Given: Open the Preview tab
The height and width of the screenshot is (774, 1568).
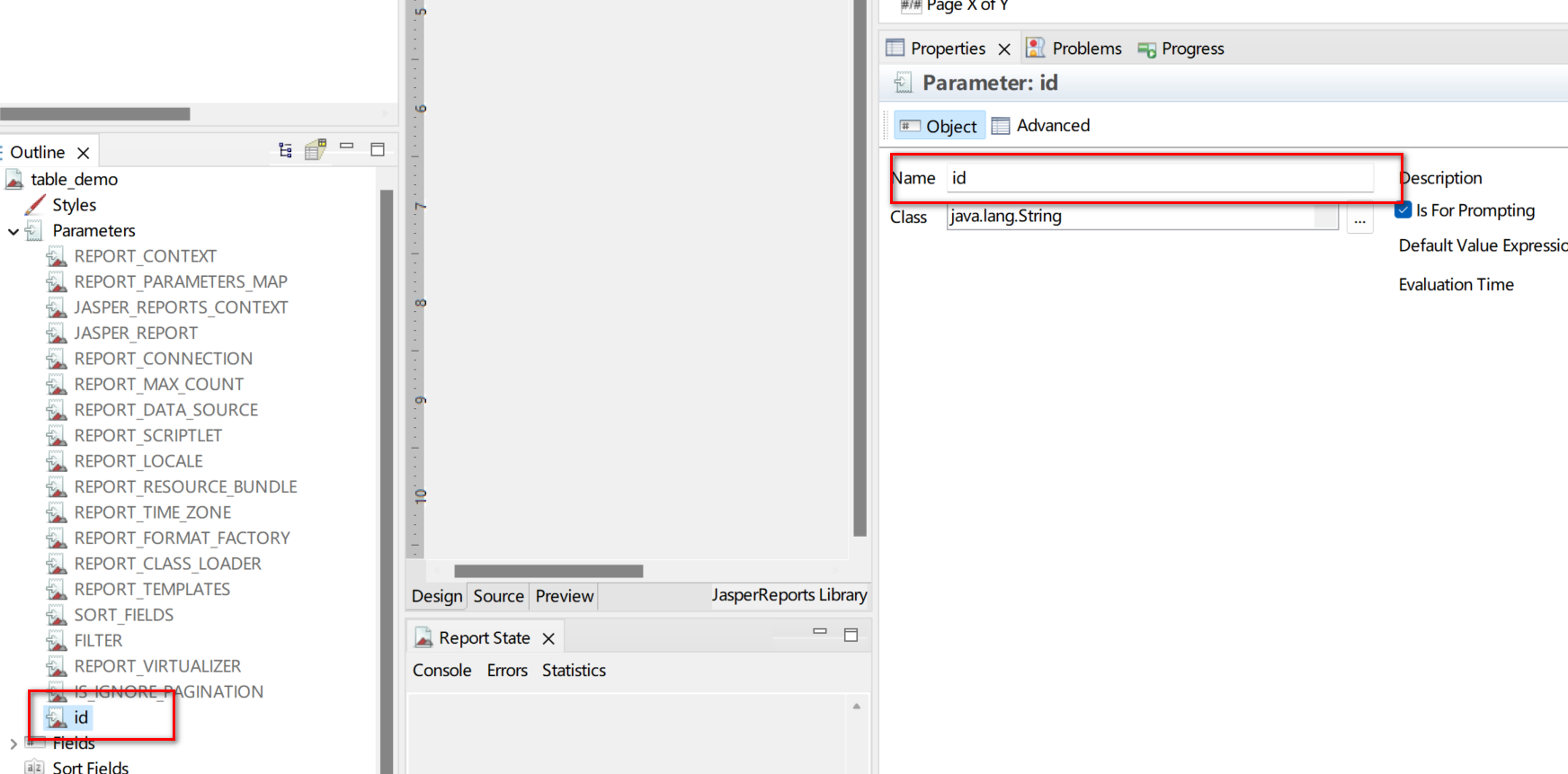Looking at the screenshot, I should pos(564,596).
